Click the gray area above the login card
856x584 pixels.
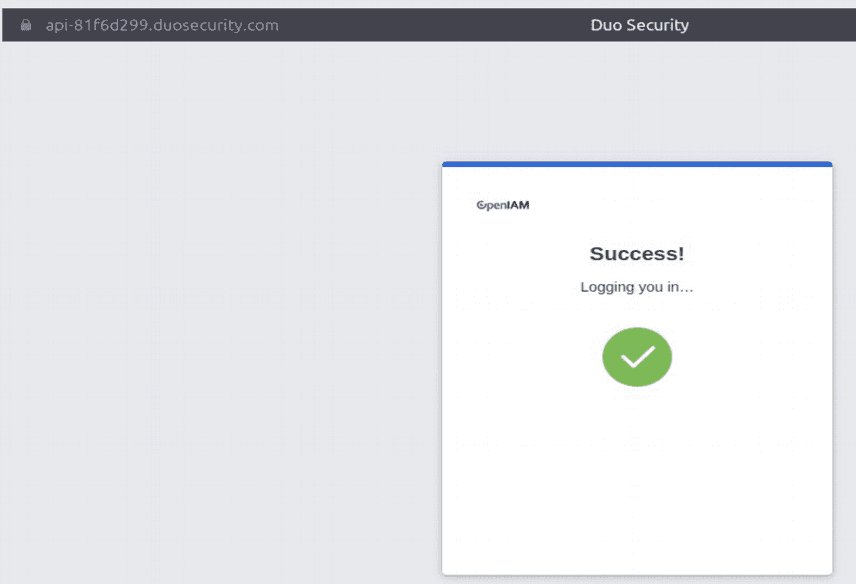coord(637,100)
